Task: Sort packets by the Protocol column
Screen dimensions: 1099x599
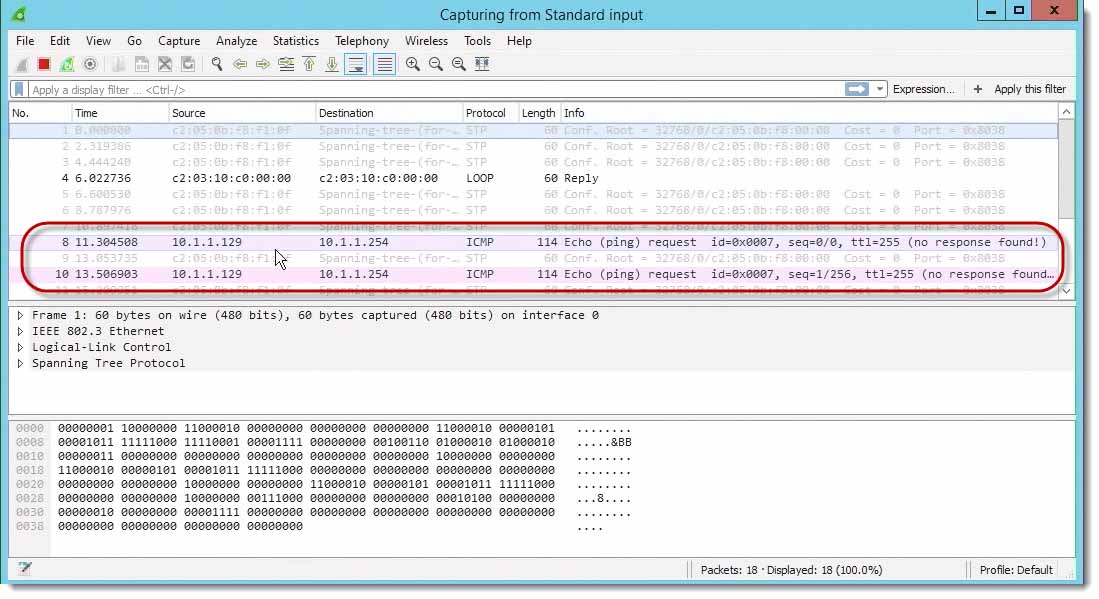Action: (490, 113)
